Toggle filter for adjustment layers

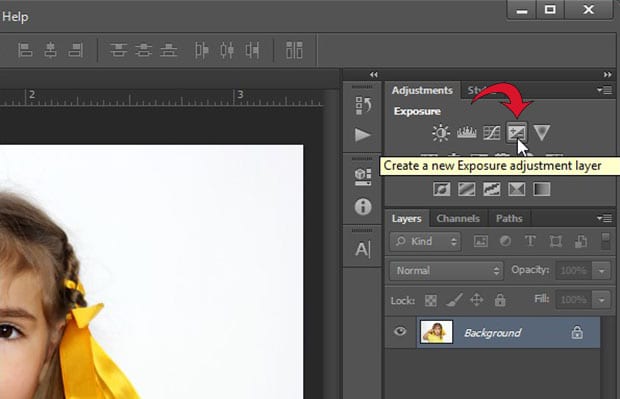coord(505,241)
